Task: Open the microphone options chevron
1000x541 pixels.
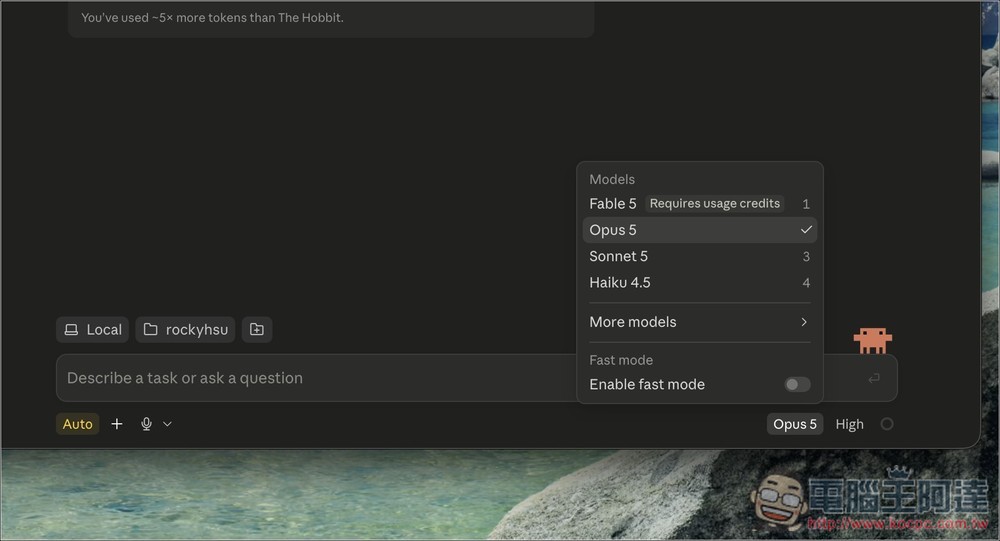Action: [x=167, y=424]
